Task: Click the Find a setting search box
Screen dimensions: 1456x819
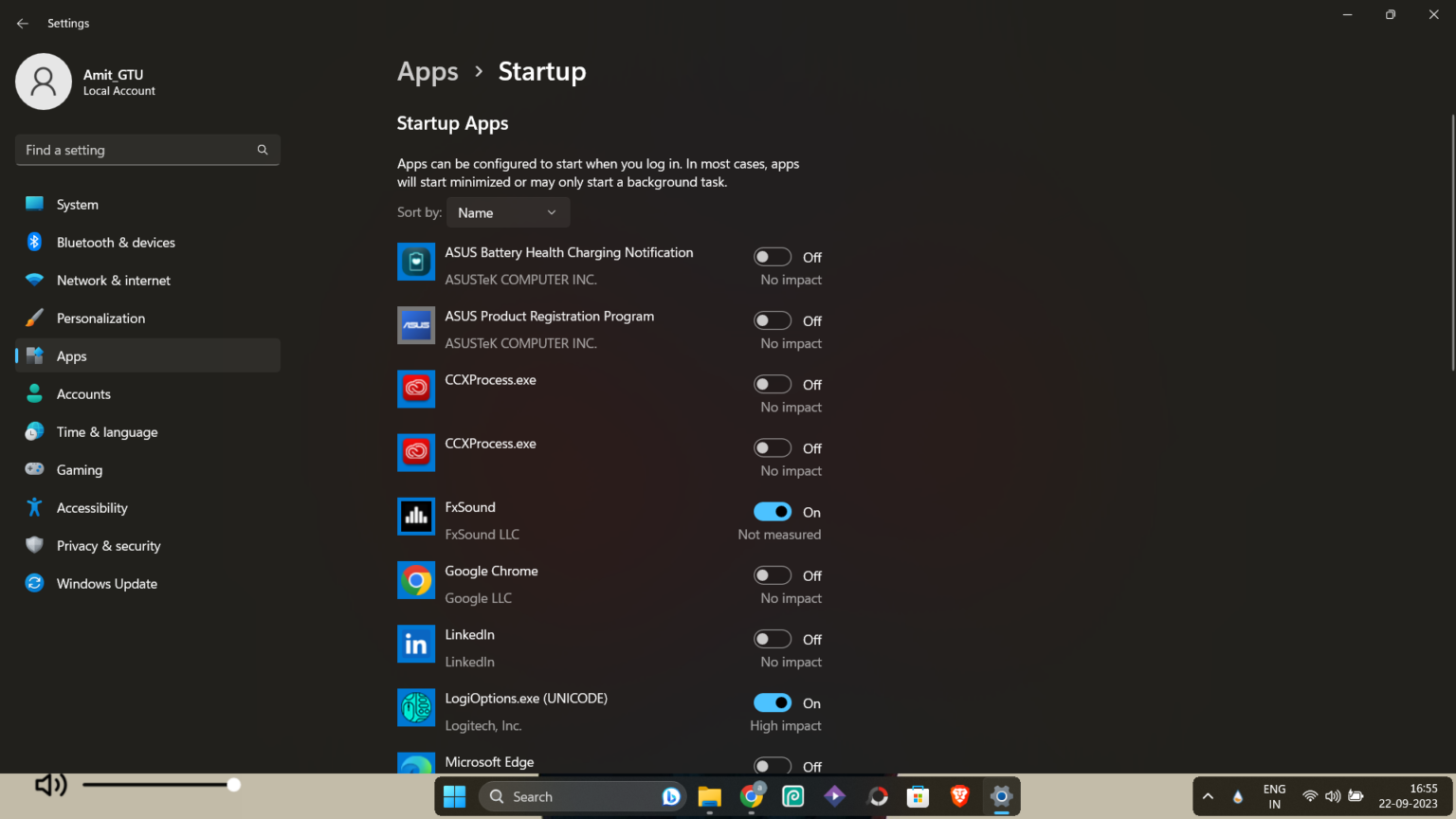Action: pos(147,150)
